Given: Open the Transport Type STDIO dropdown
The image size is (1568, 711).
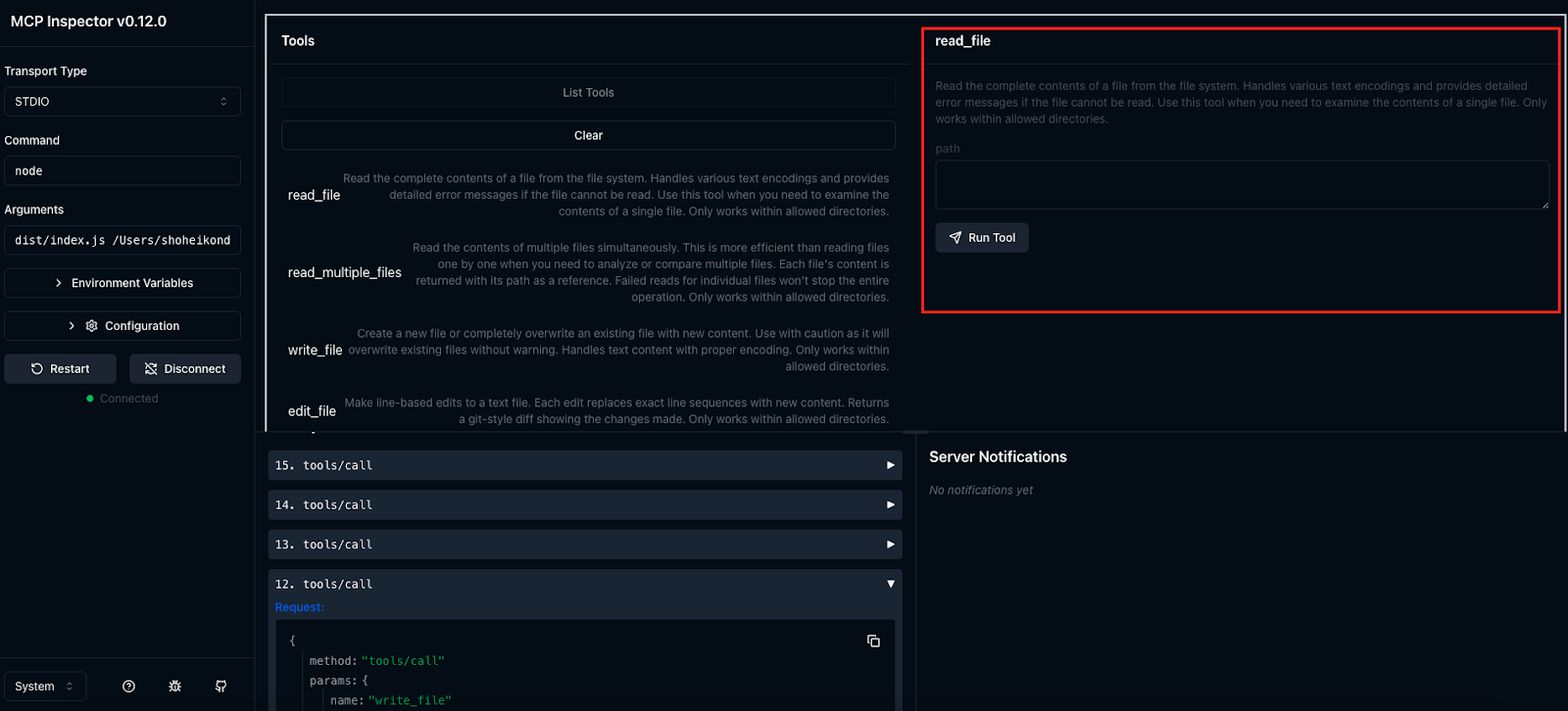Looking at the screenshot, I should [122, 102].
